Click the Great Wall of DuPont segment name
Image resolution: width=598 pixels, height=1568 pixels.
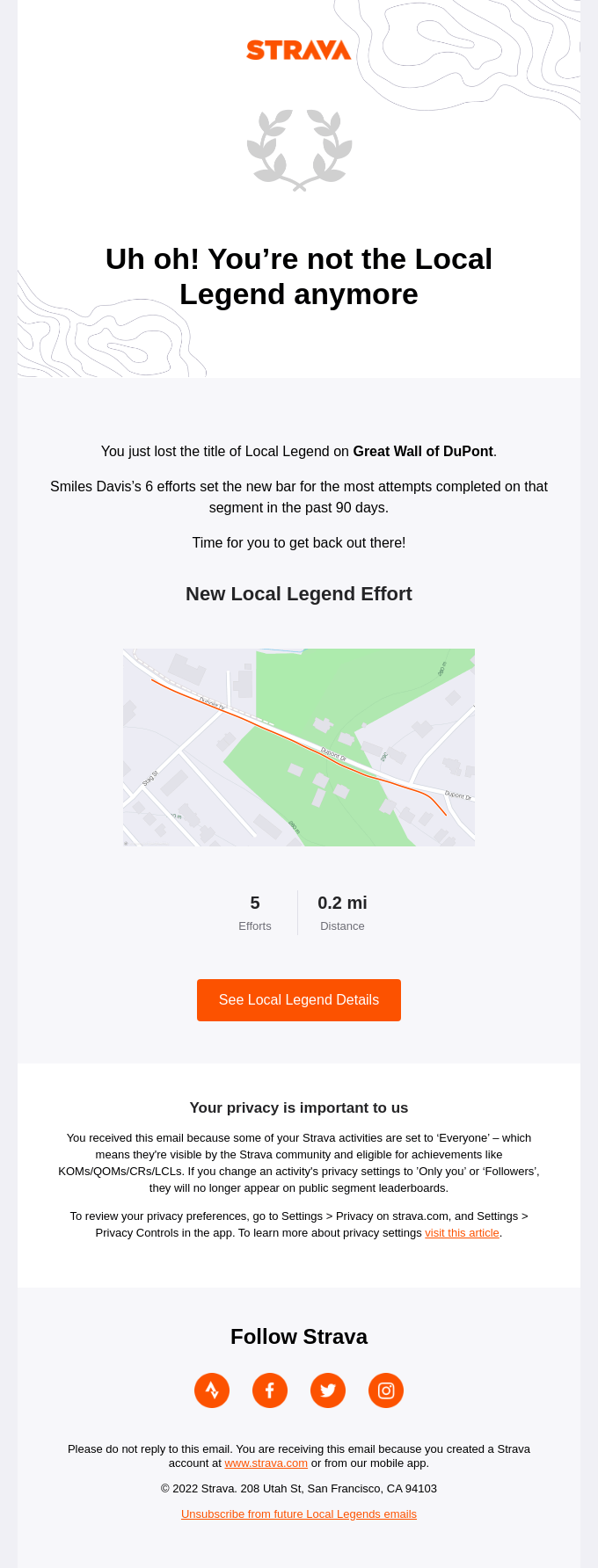(x=422, y=451)
